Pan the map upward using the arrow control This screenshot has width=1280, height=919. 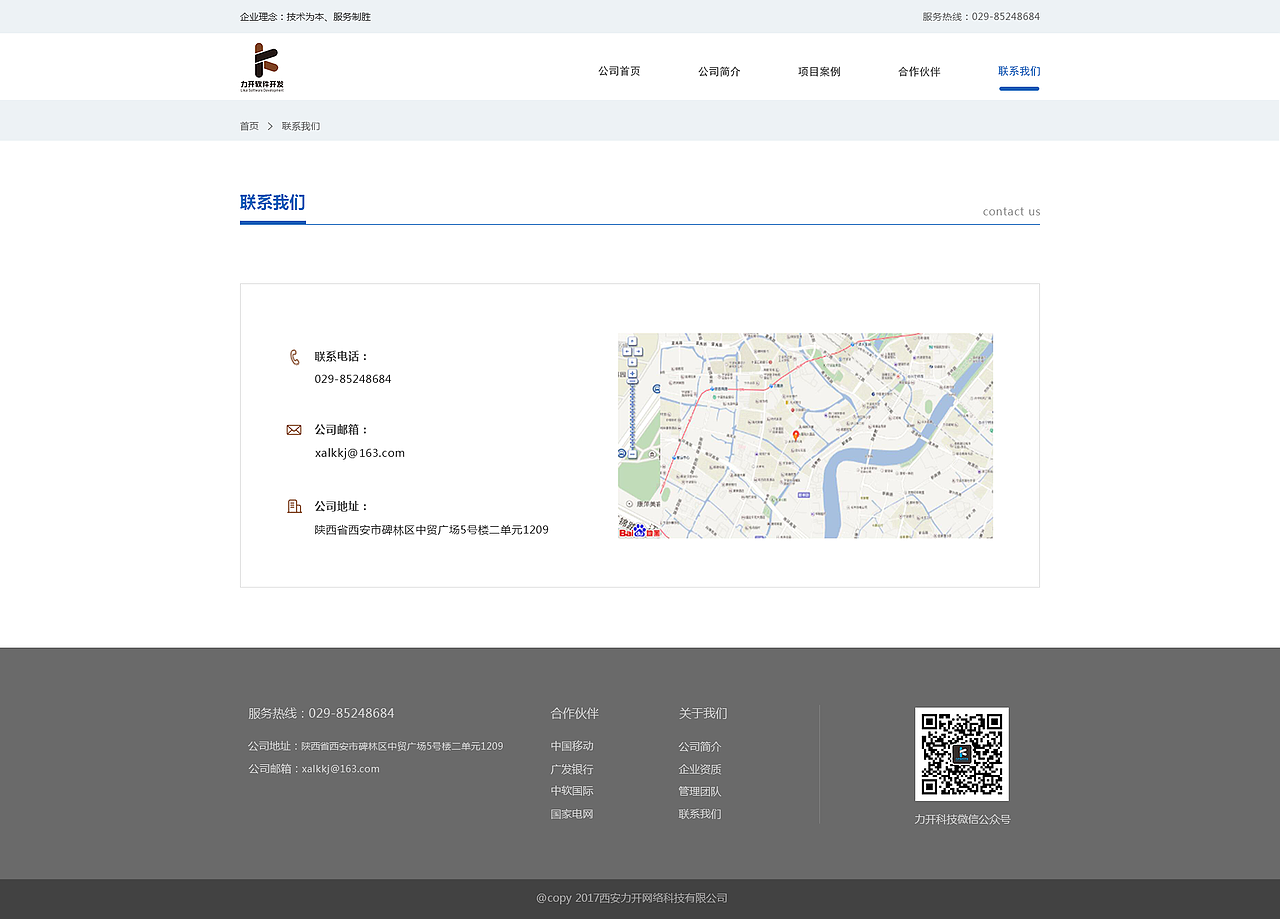632,341
